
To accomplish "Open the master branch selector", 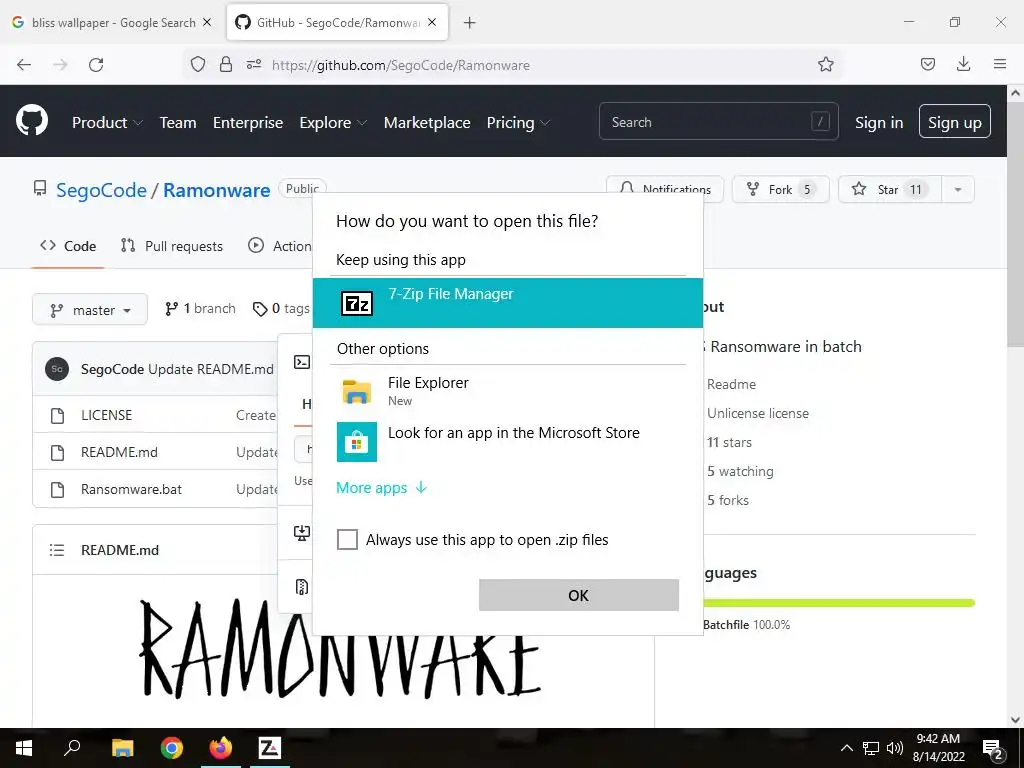I will click(x=90, y=310).
